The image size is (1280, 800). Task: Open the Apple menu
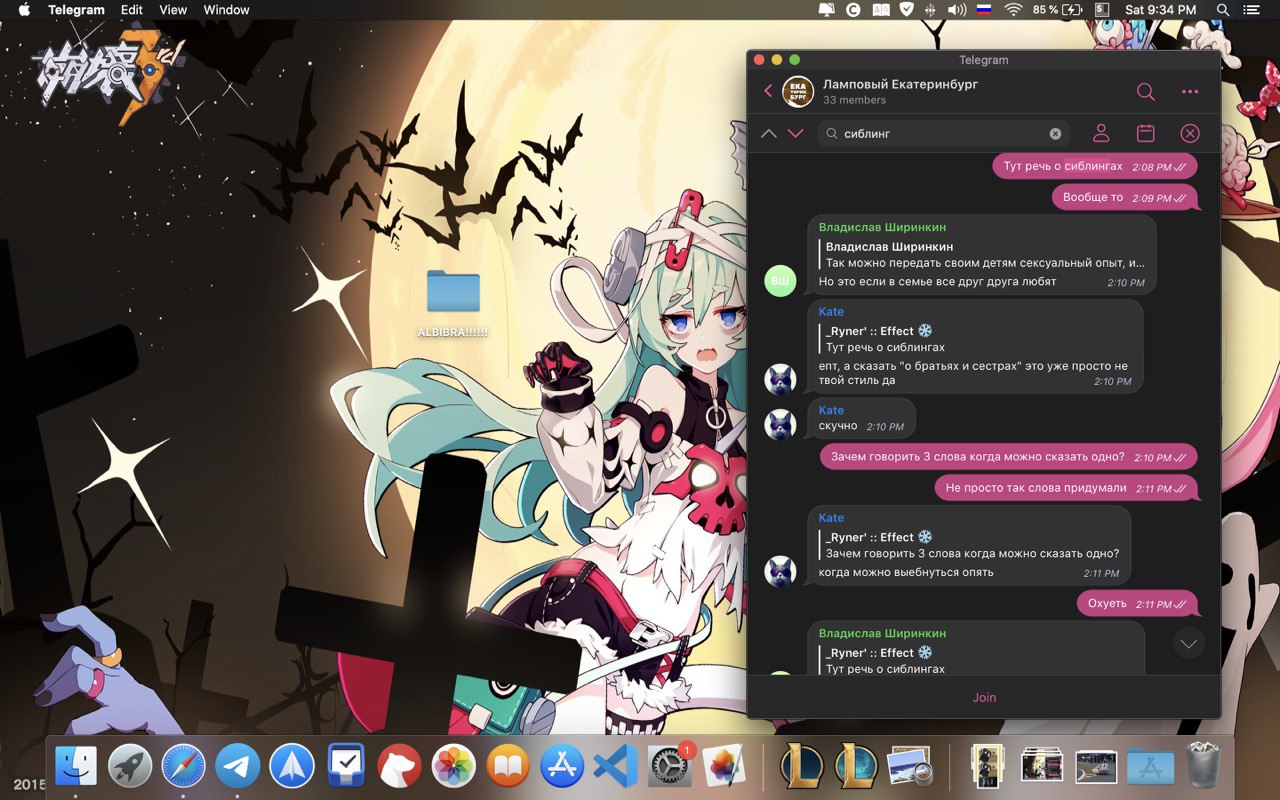[x=24, y=10]
